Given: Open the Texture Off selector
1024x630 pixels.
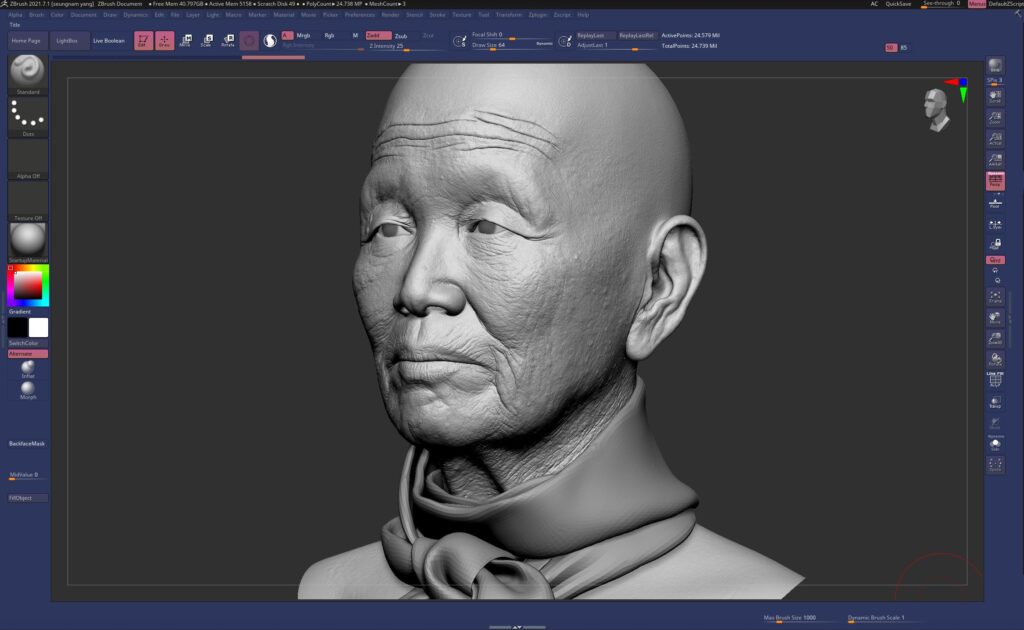Looking at the screenshot, I should coord(28,200).
